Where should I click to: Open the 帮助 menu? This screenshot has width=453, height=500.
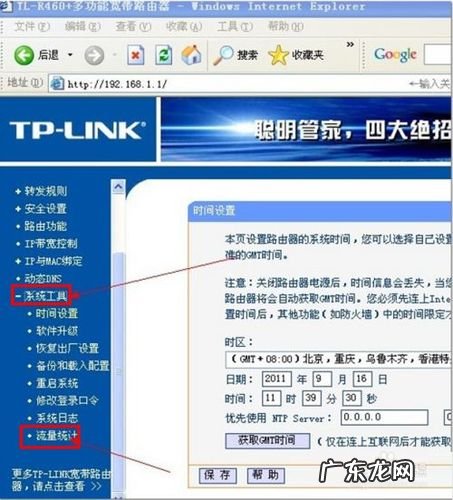pyautogui.click(x=286, y=26)
